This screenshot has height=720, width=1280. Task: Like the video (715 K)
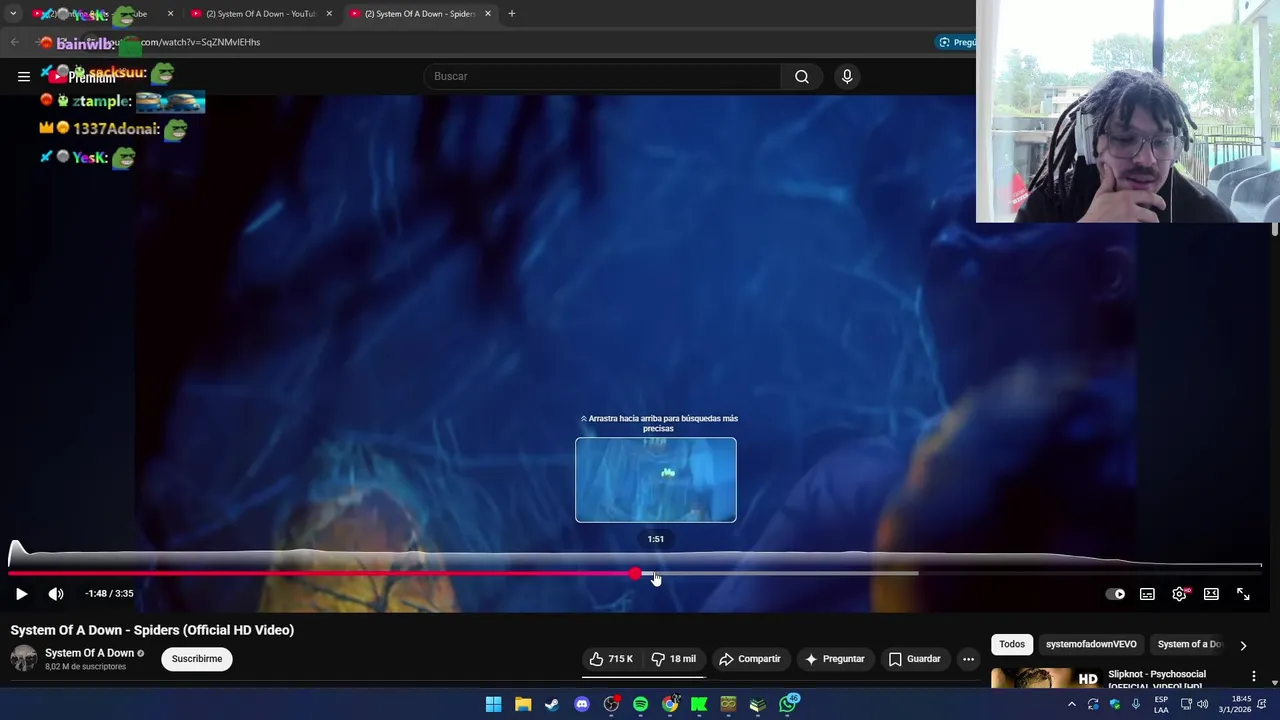point(612,659)
